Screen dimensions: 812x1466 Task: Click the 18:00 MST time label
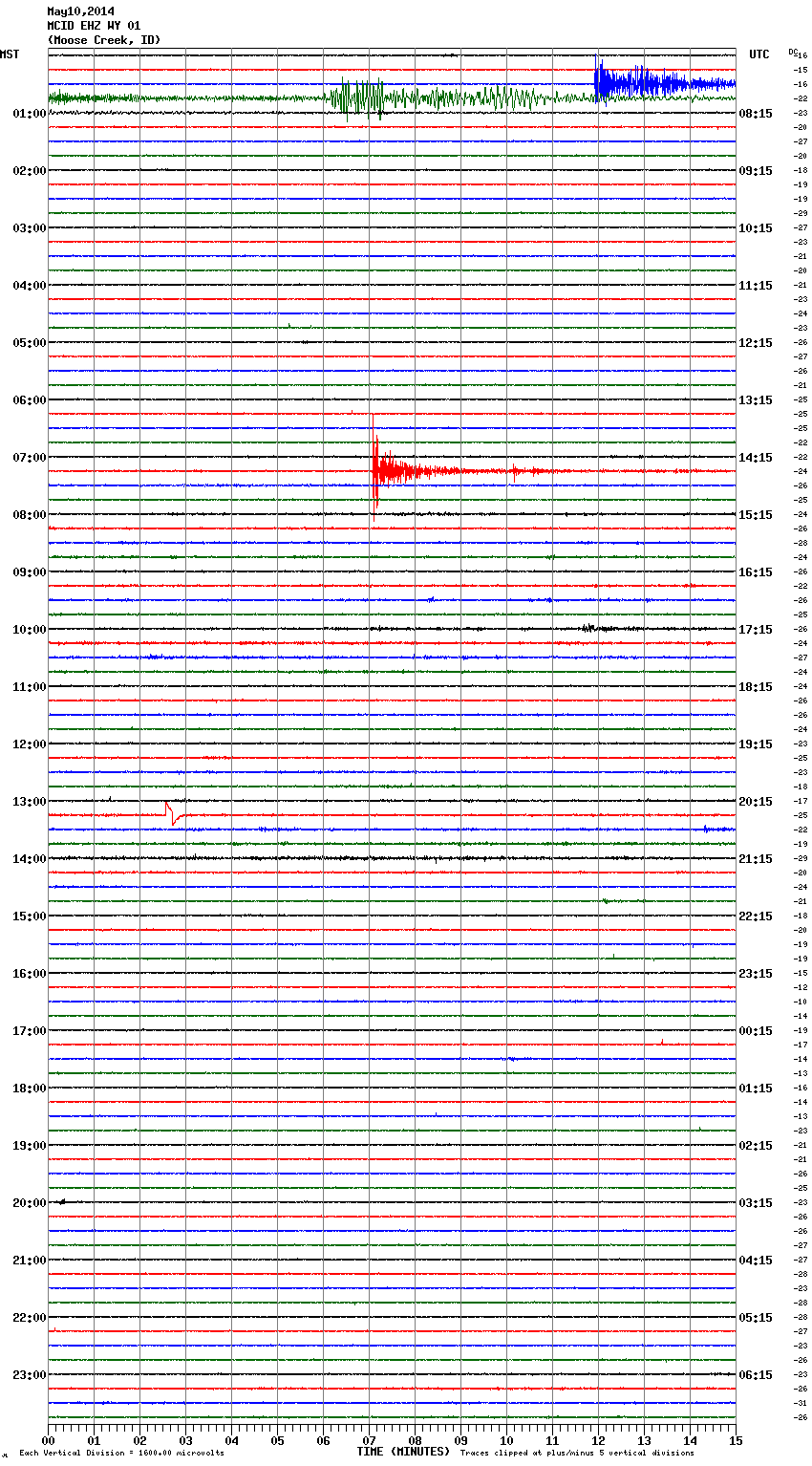click(x=30, y=1089)
